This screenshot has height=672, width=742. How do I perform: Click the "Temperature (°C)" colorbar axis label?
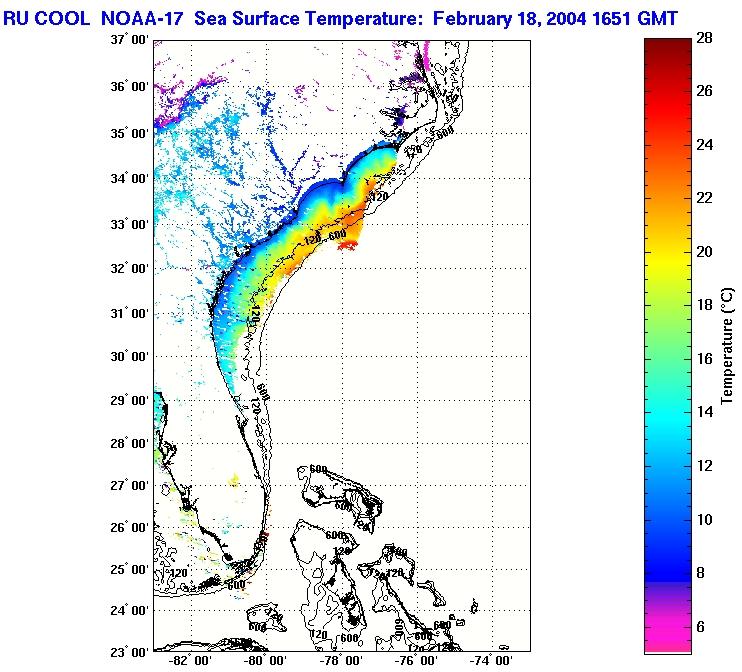[729, 345]
